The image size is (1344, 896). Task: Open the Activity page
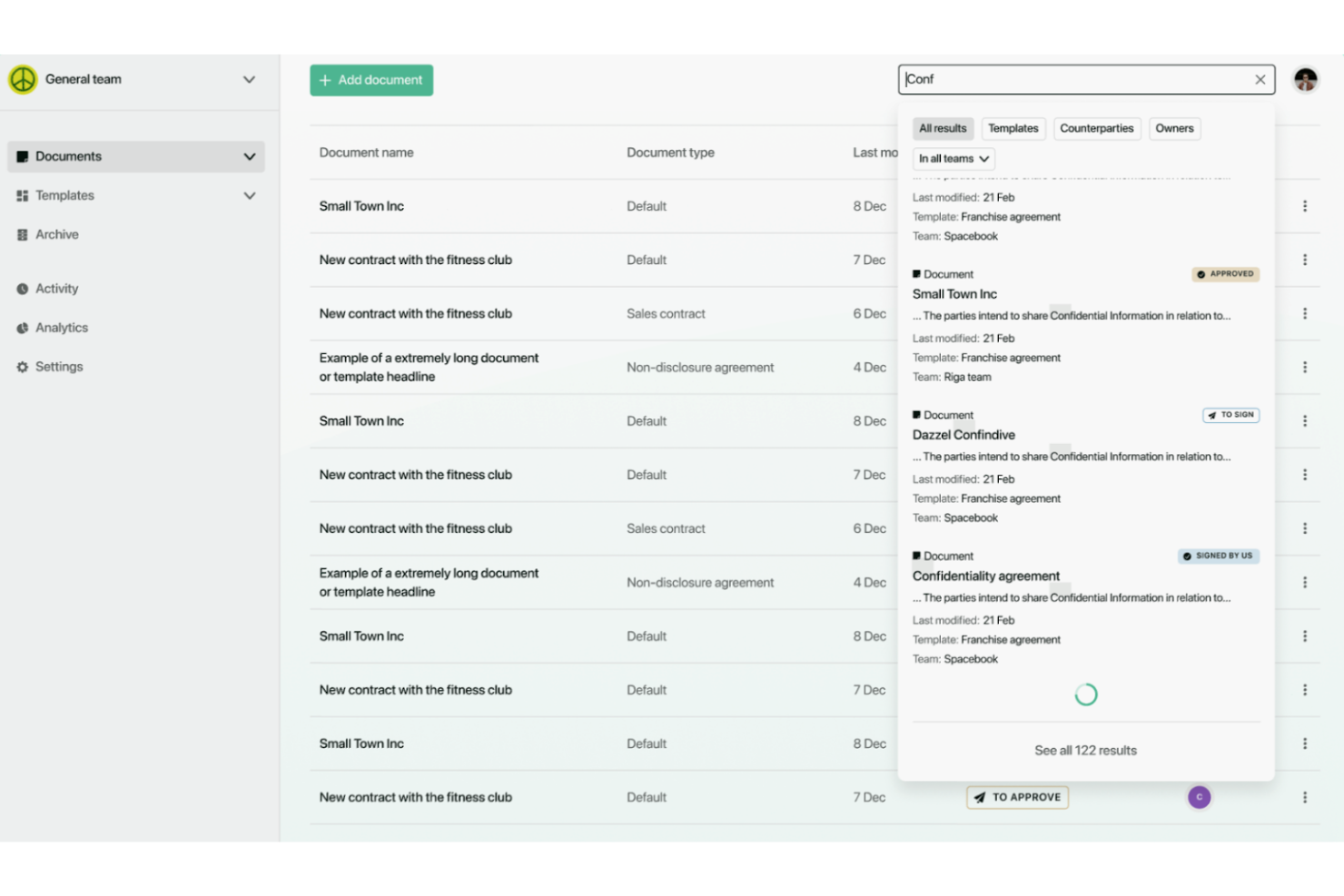click(56, 289)
